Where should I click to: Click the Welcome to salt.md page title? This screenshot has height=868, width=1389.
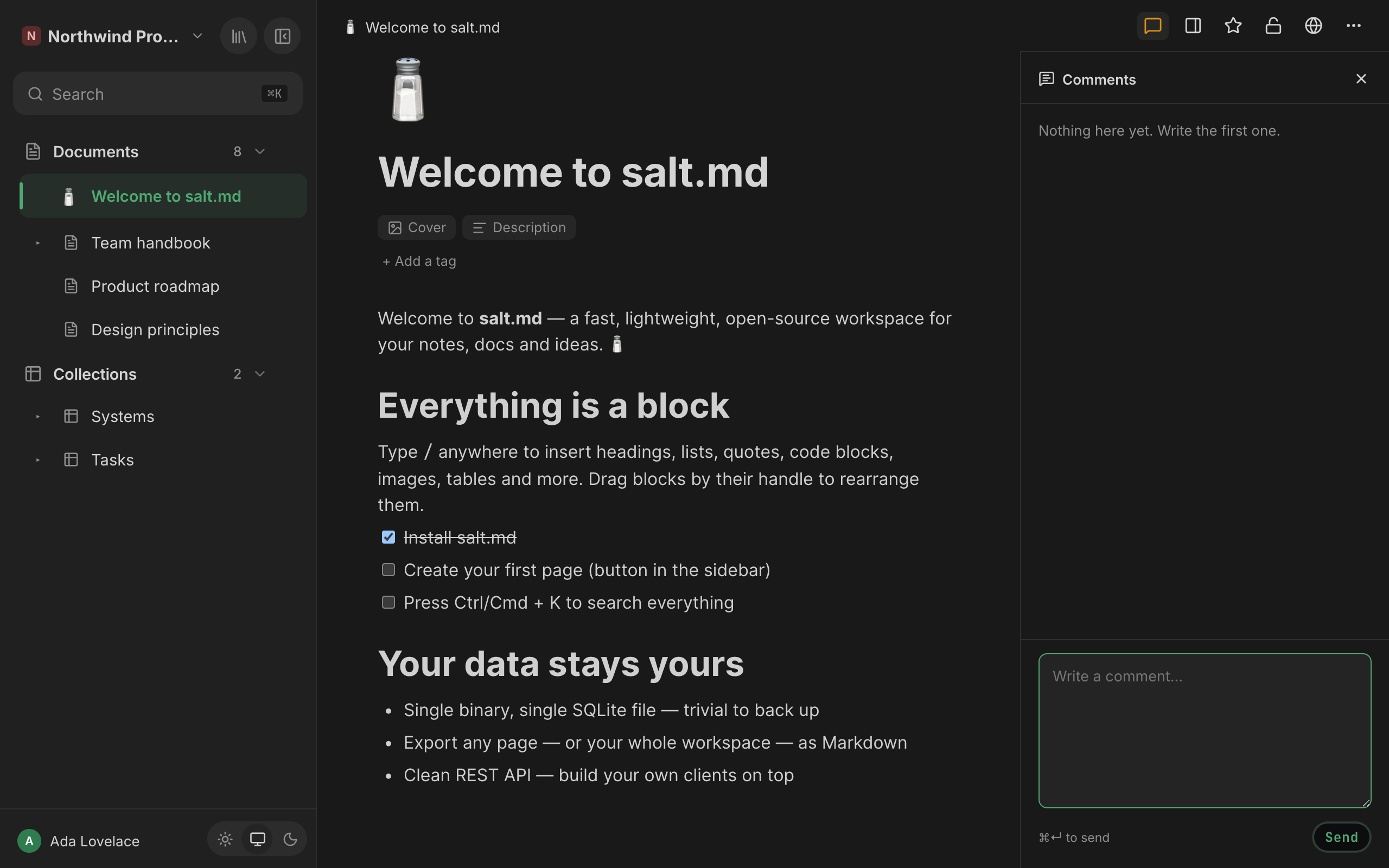(573, 171)
